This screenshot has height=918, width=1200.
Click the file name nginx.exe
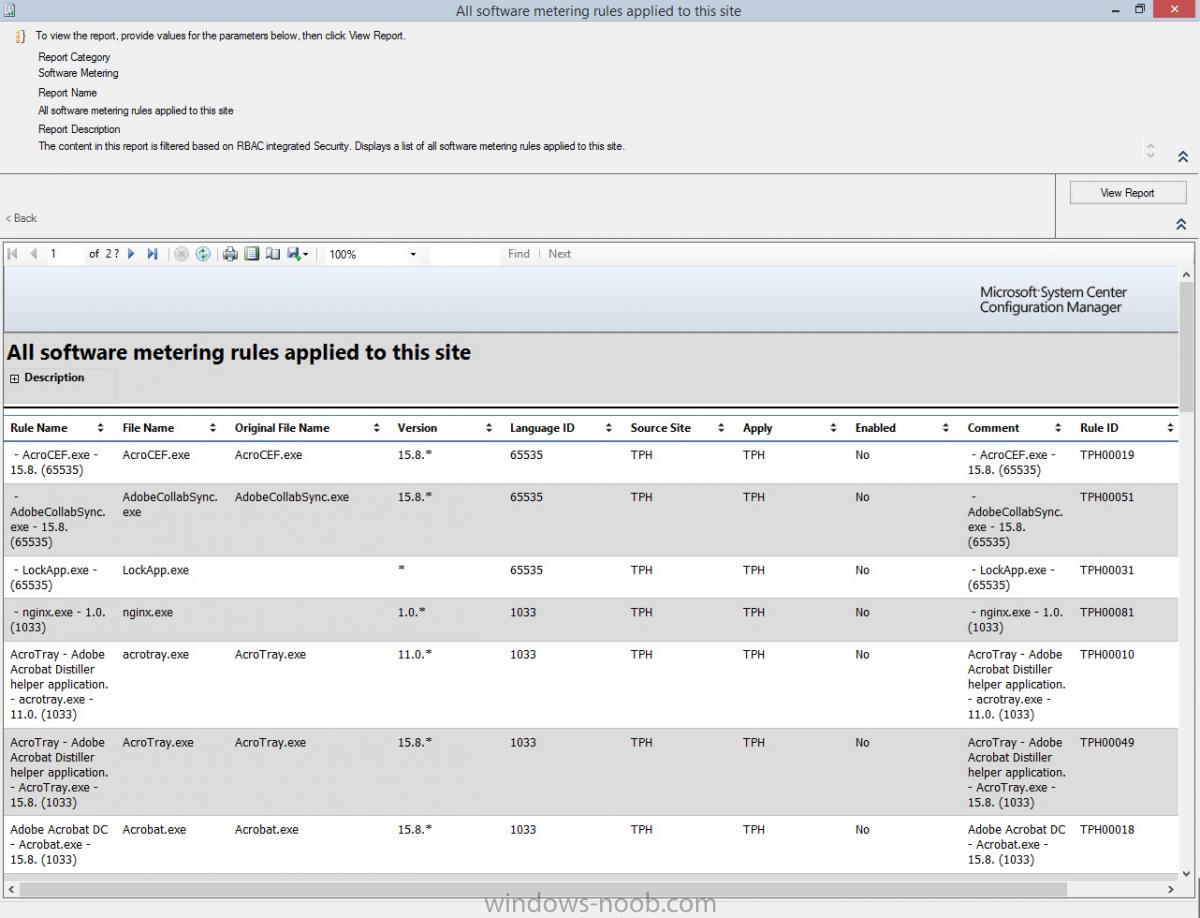147,612
